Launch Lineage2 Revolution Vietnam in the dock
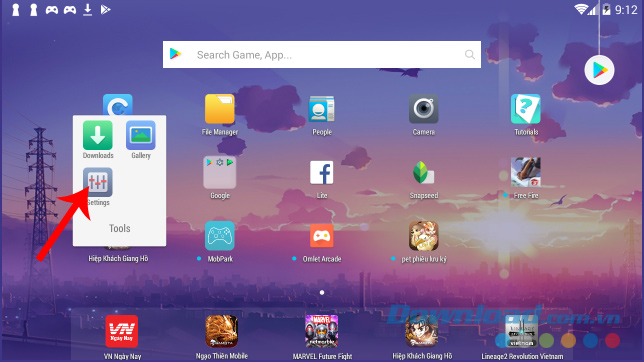This screenshot has height=362, width=644. tap(522, 331)
